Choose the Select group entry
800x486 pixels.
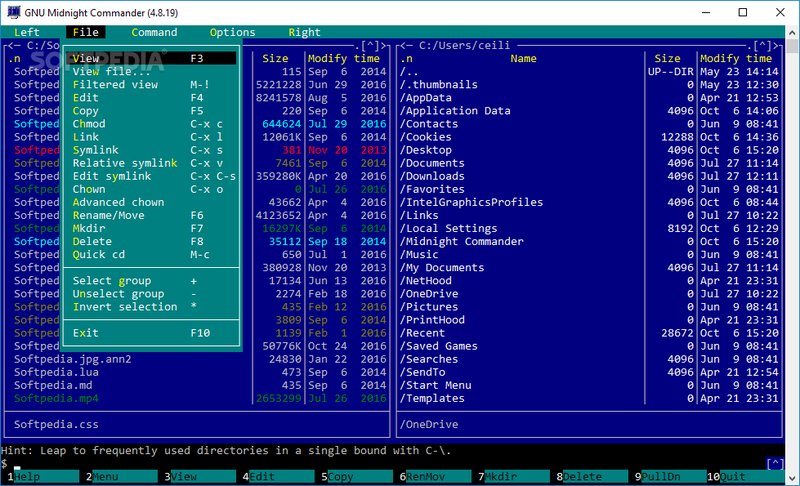click(151, 281)
